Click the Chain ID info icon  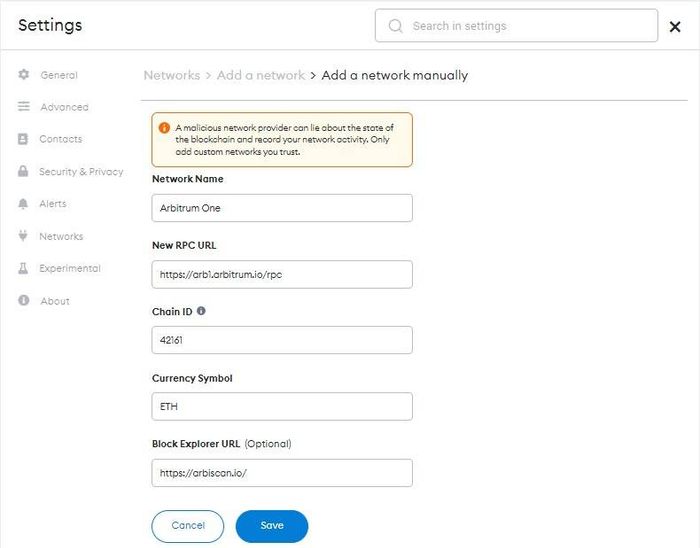click(x=201, y=311)
